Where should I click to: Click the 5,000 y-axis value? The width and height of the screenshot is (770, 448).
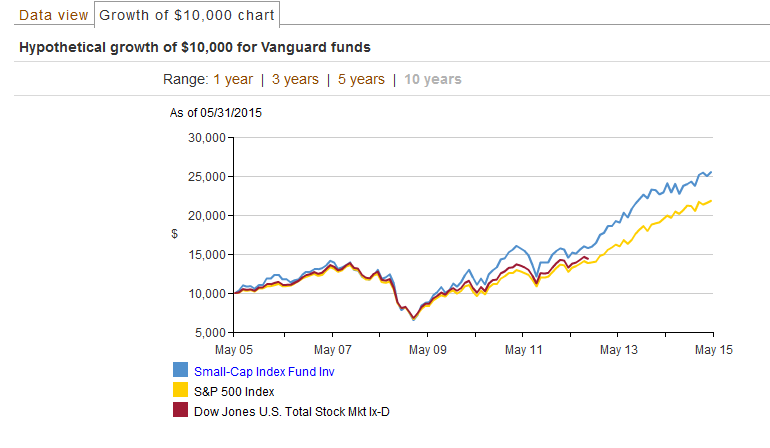tap(207, 332)
